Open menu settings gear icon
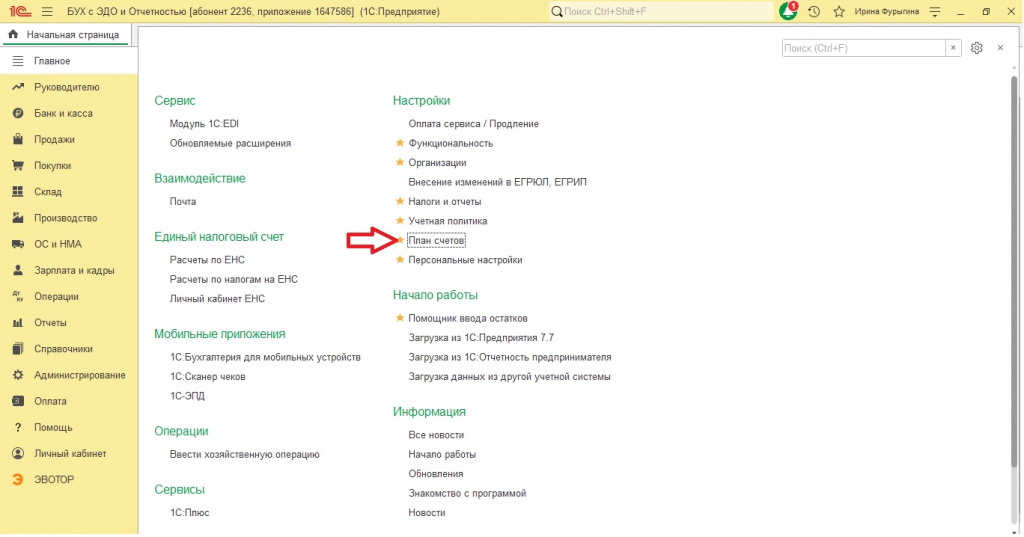This screenshot has height=537, width=1024. 976,48
